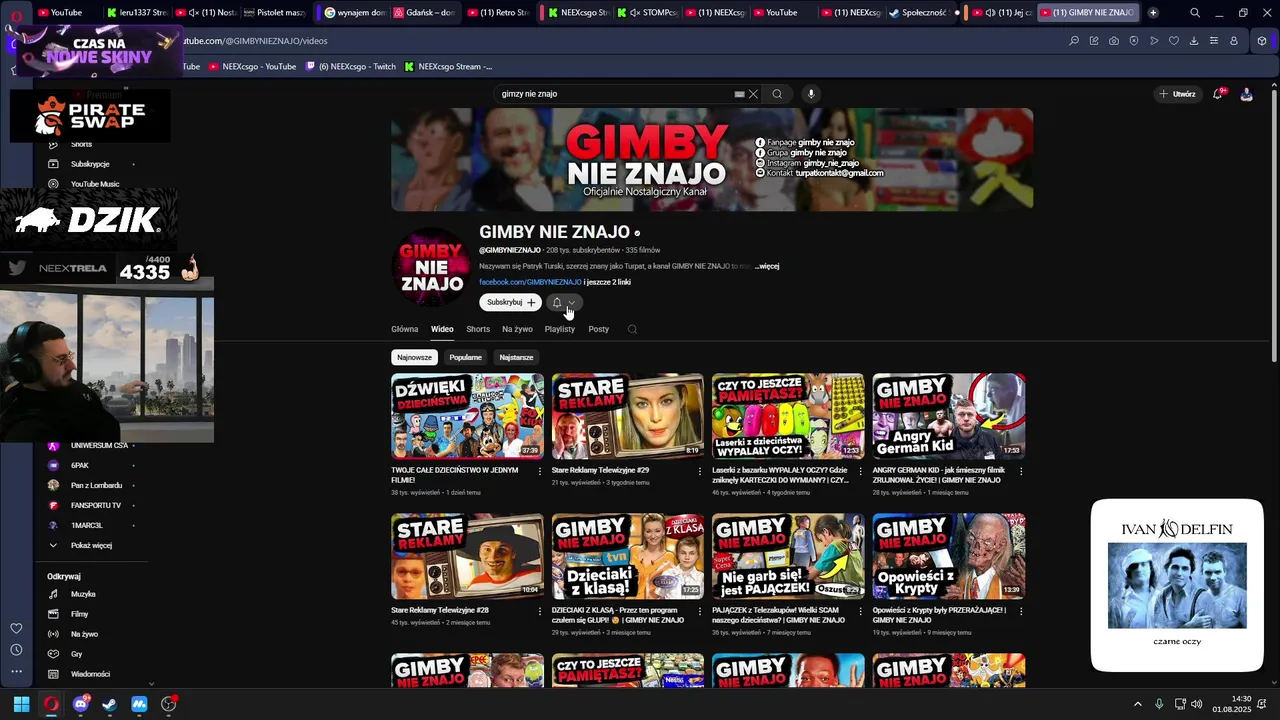Search tabs with the title bar magnifier
The image size is (1280, 720).
(x=1195, y=13)
